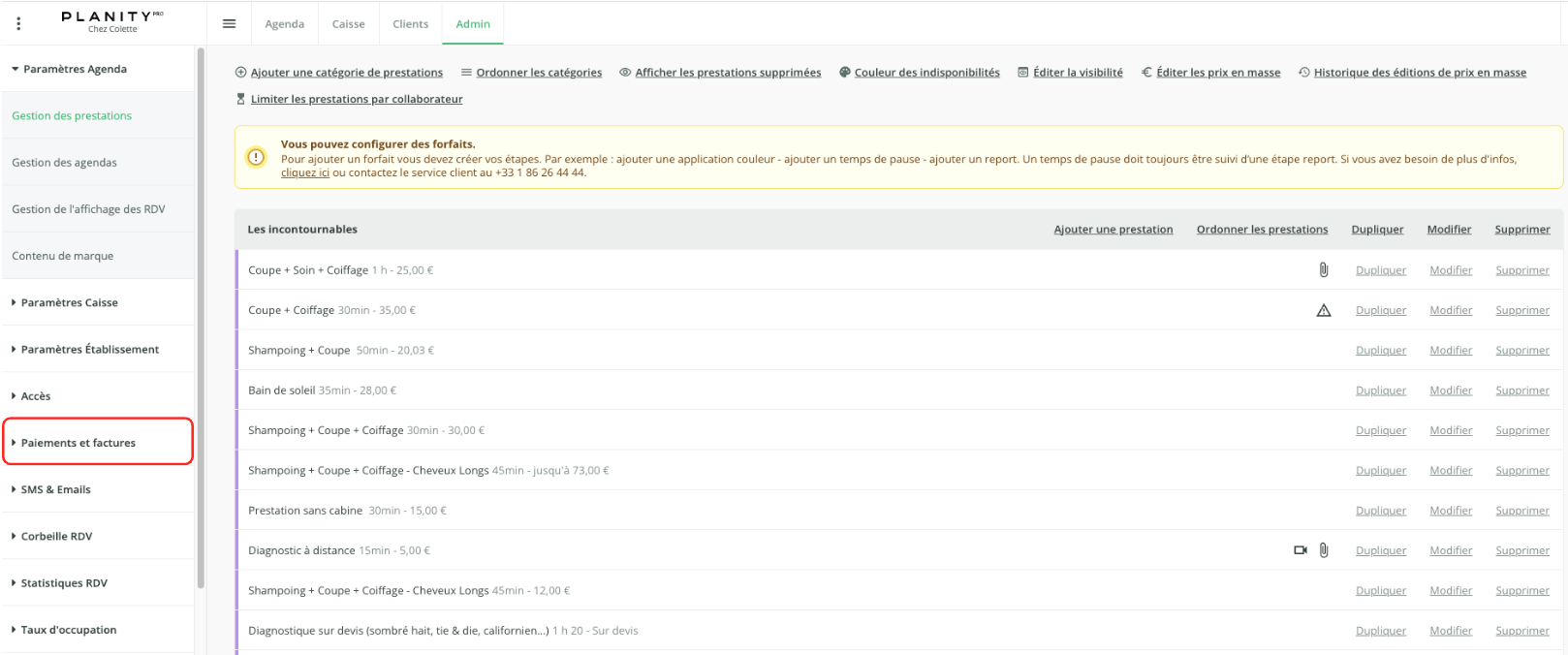Screen dimensions: 1568x655
Task: Open the hamburger menu icon
Action: pyautogui.click(x=230, y=23)
